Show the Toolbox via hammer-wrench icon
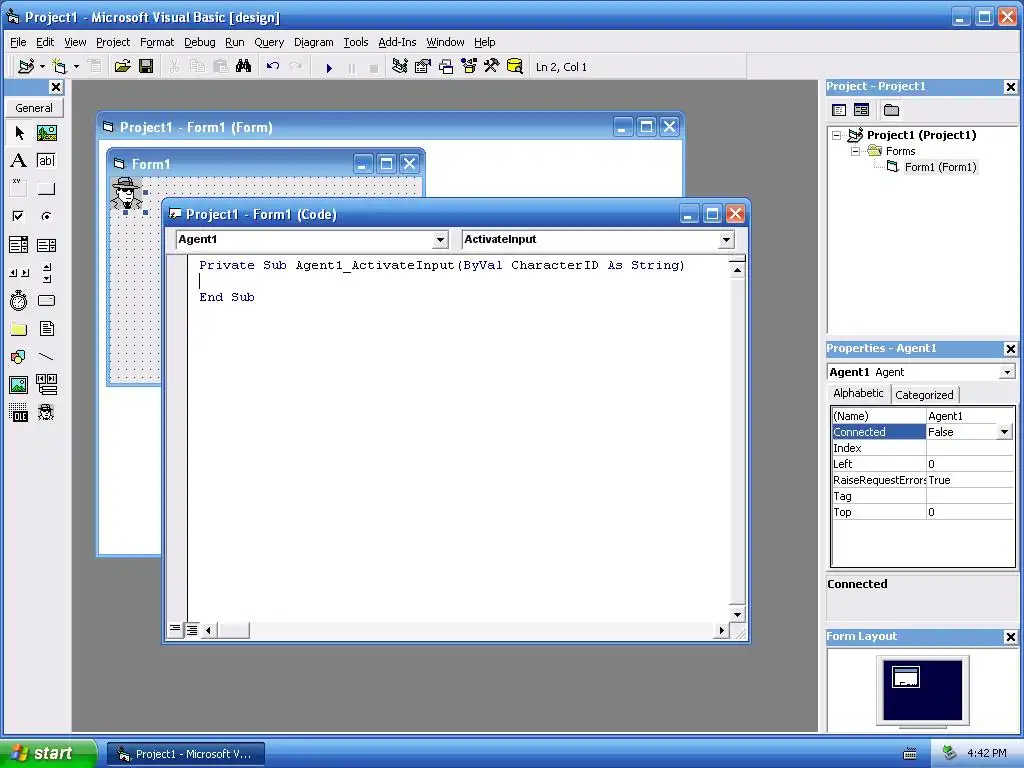Viewport: 1024px width, 768px height. click(492, 67)
